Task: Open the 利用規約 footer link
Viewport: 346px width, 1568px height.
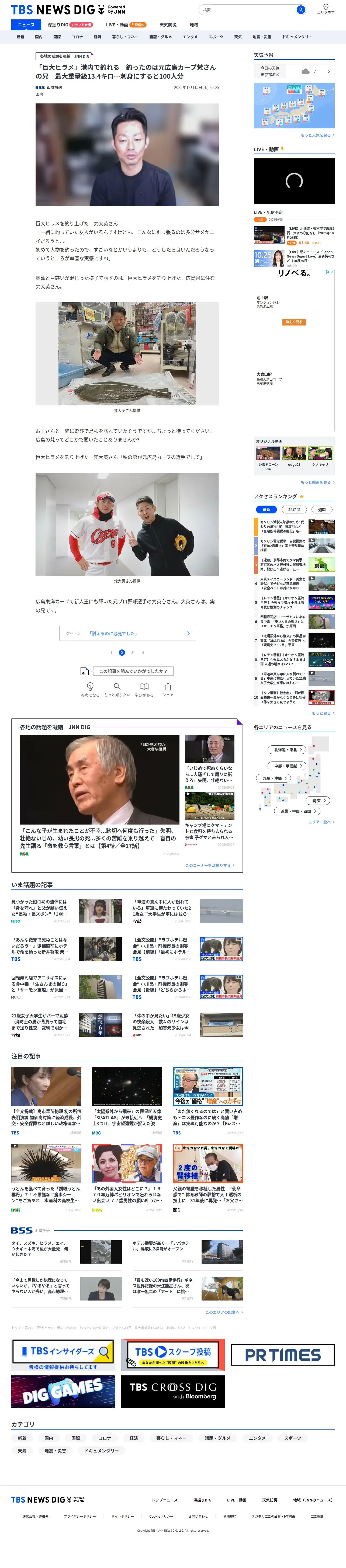Action: tap(230, 1516)
